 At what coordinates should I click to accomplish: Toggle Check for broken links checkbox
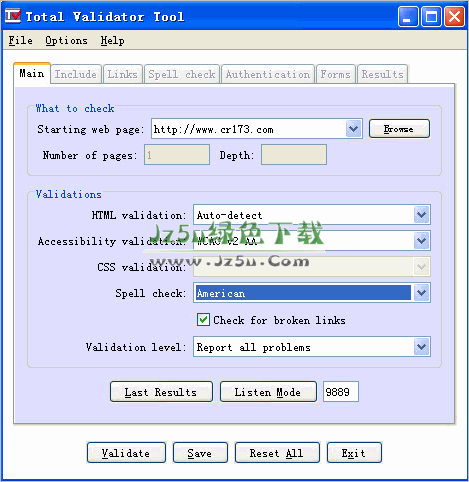tap(203, 320)
